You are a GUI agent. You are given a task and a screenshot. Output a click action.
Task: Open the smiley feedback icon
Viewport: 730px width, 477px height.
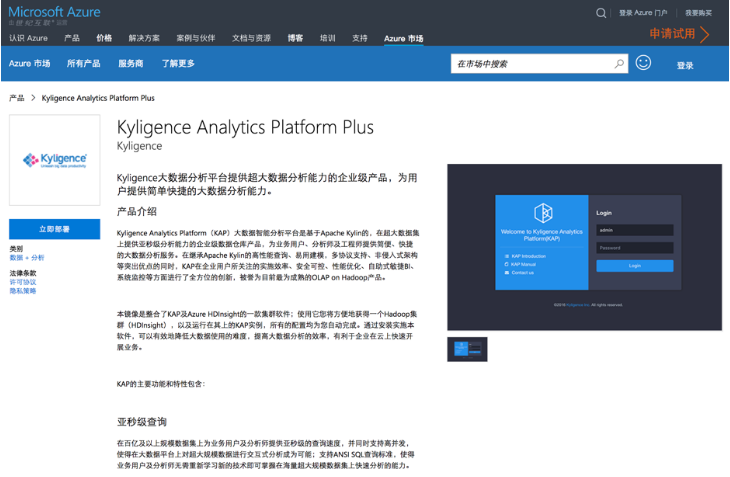pos(643,63)
